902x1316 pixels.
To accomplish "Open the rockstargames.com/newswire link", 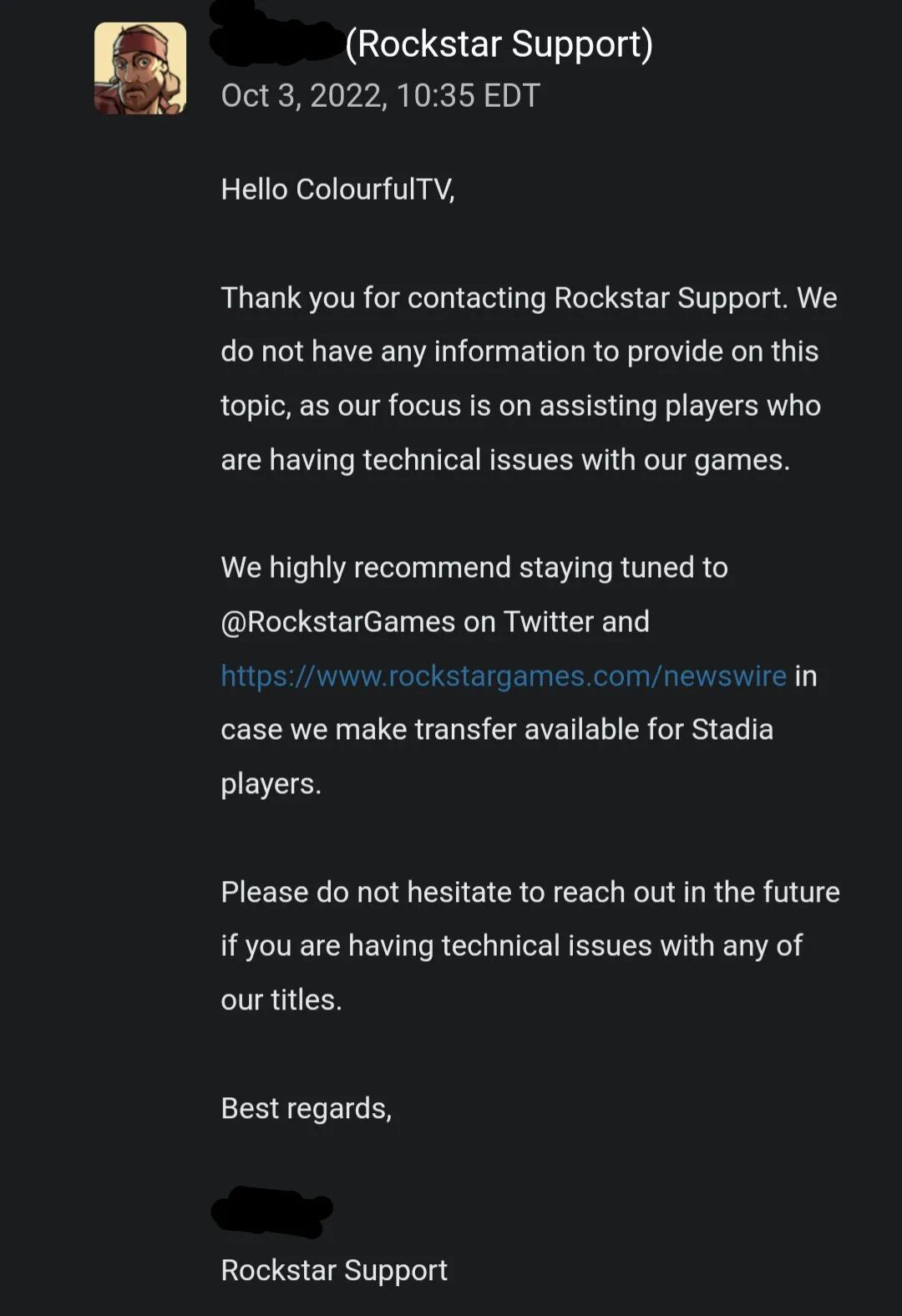I will pyautogui.click(x=503, y=676).
